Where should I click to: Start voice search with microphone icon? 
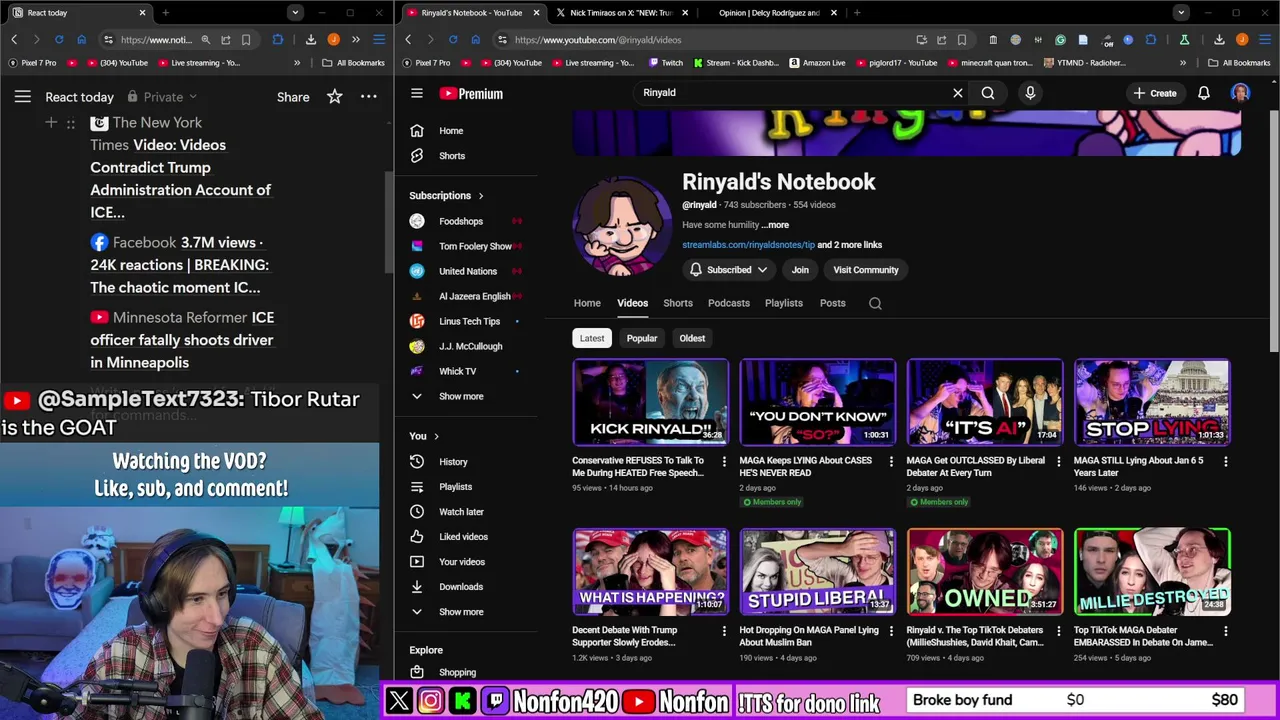click(x=1030, y=93)
